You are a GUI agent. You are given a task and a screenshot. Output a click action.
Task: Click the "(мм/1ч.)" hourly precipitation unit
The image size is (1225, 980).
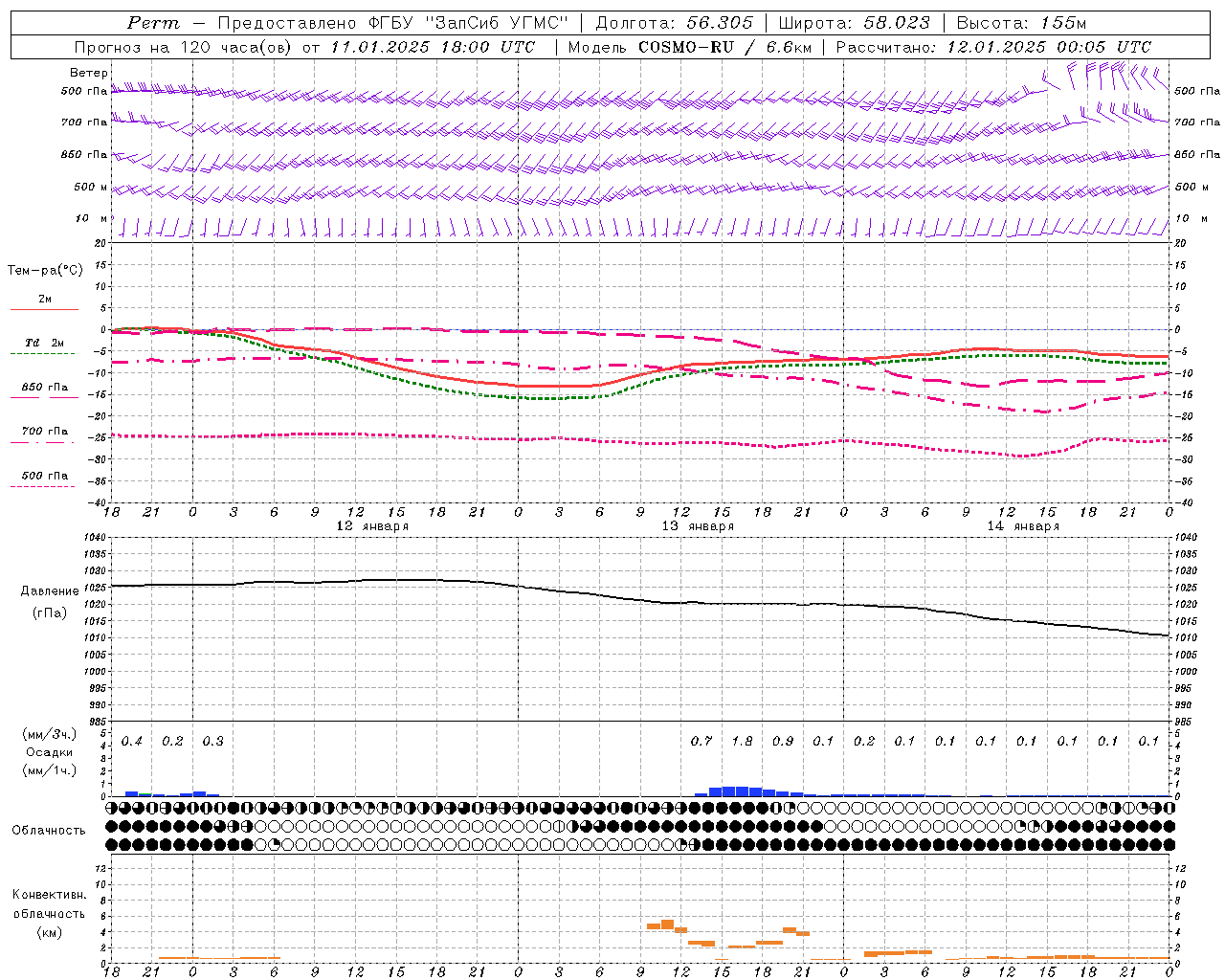pyautogui.click(x=50, y=770)
